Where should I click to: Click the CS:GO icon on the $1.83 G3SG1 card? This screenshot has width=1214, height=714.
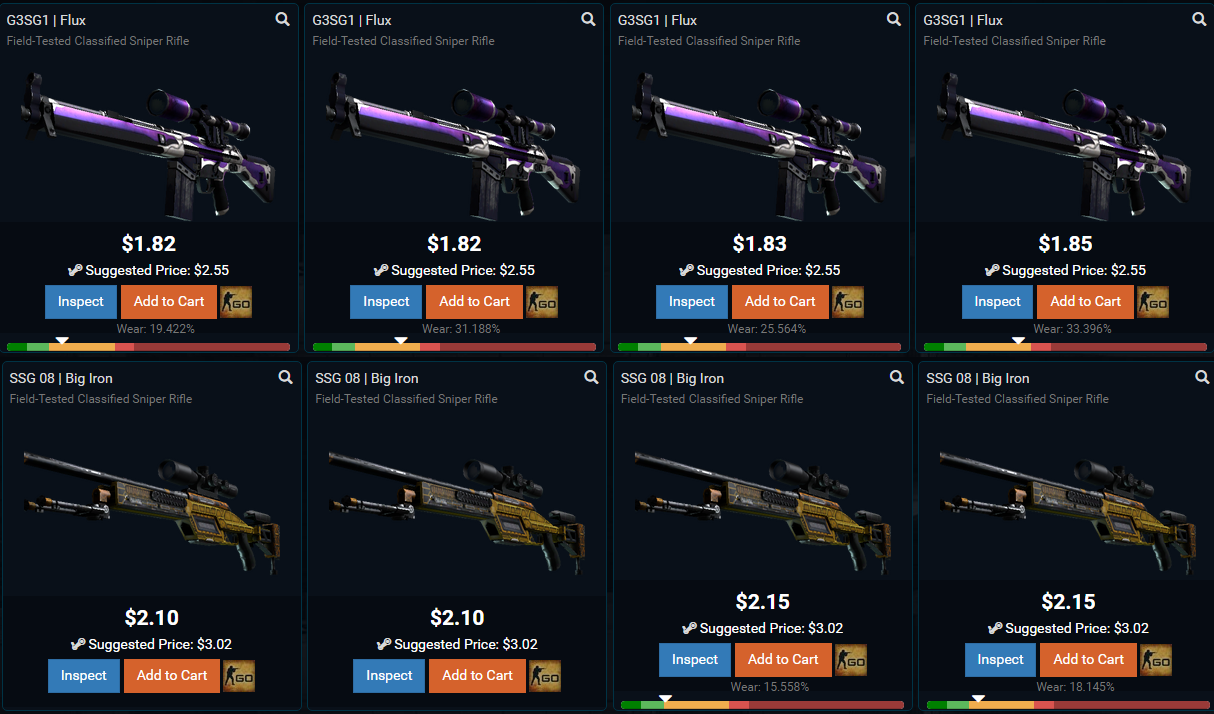pos(847,302)
